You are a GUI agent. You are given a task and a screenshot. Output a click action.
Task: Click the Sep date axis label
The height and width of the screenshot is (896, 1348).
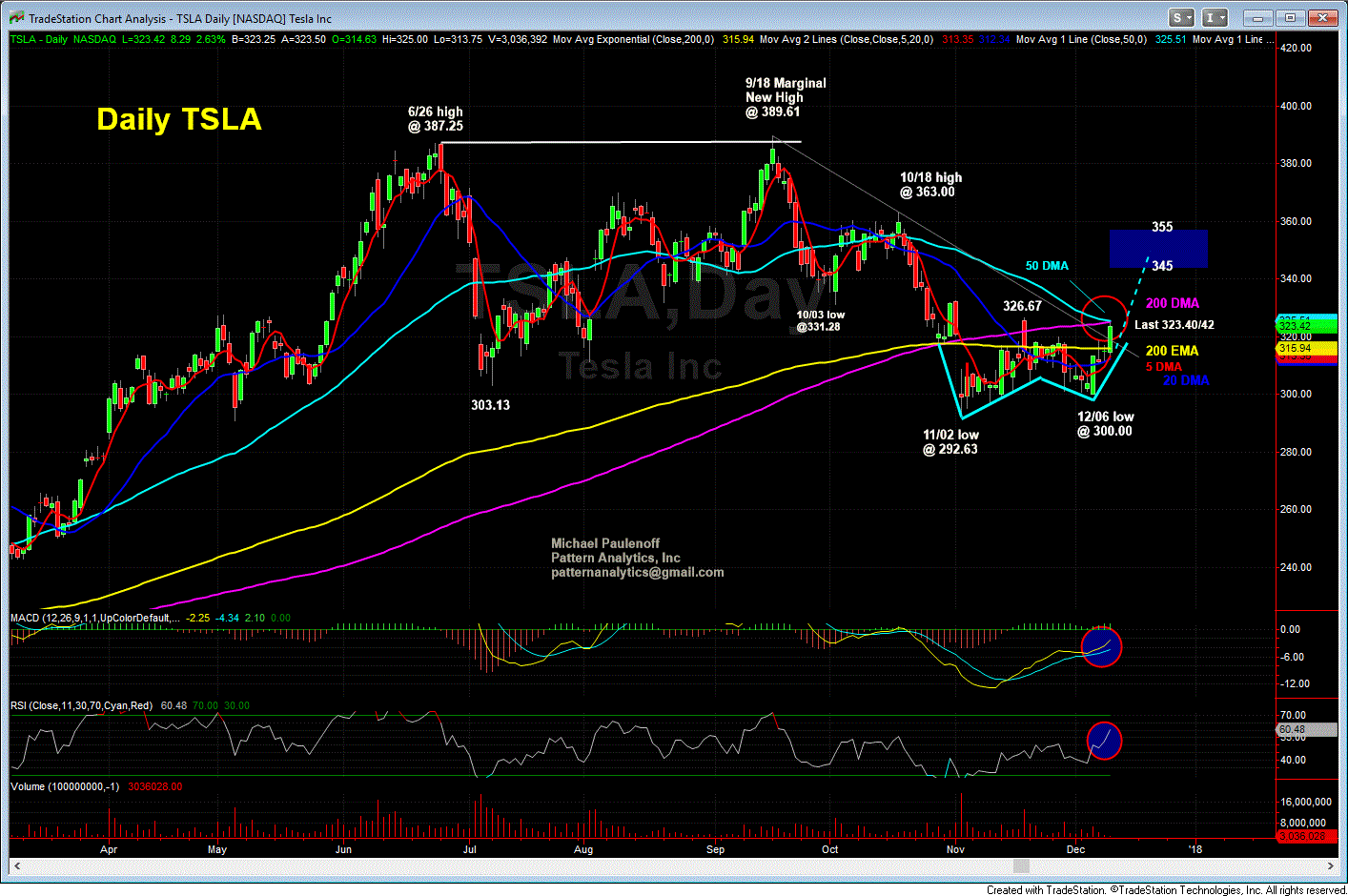point(715,849)
